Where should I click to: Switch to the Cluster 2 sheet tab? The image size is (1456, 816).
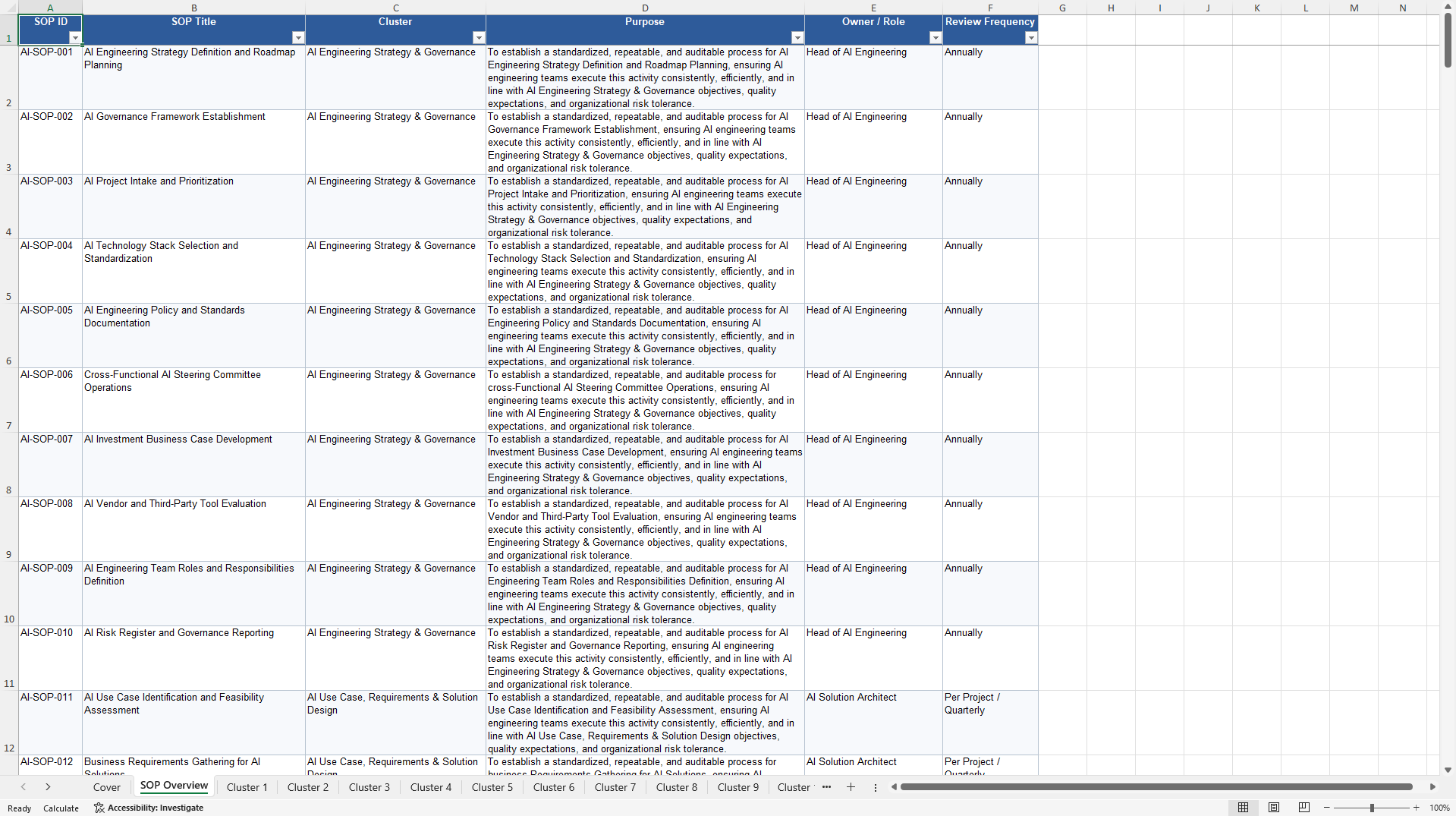(x=308, y=787)
